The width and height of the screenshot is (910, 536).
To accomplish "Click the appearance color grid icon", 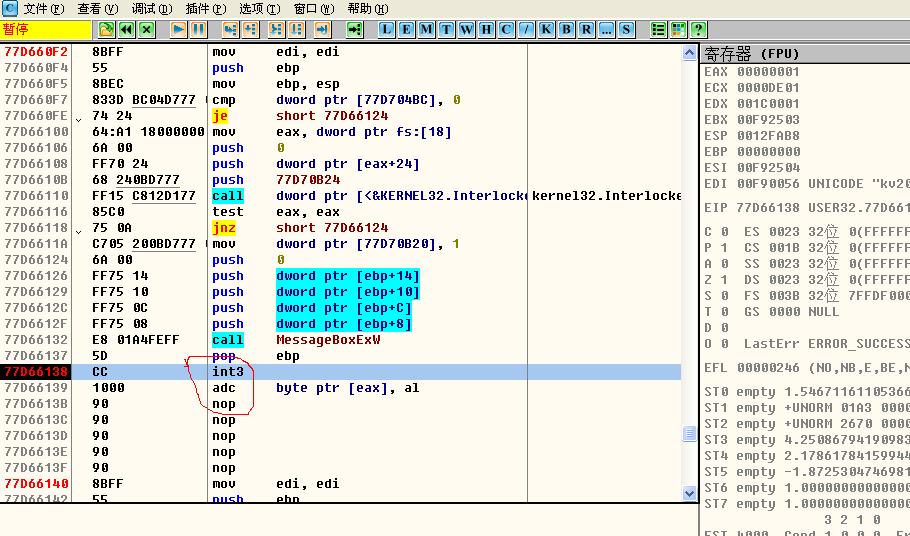I will click(678, 30).
